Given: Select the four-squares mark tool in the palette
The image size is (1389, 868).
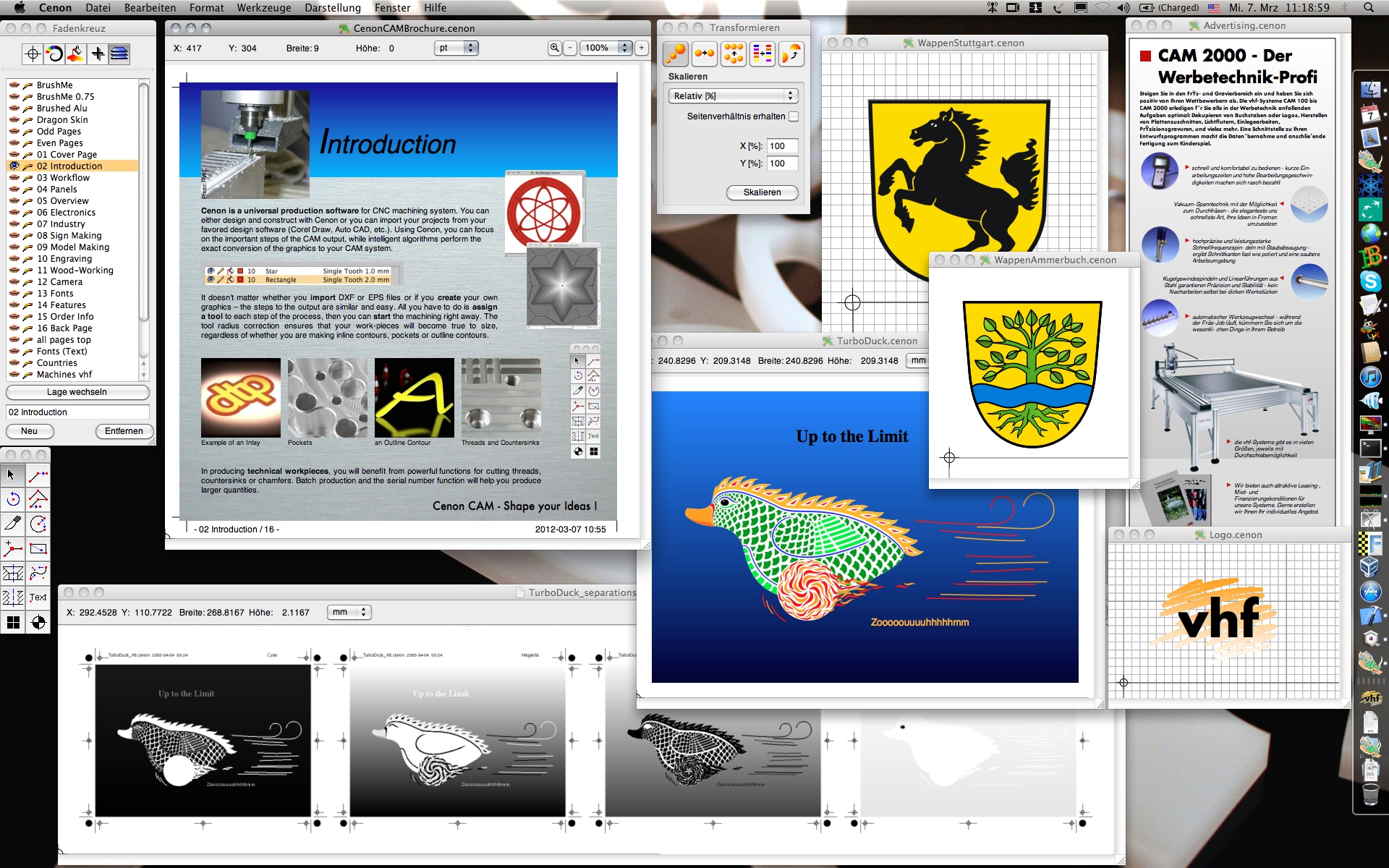Looking at the screenshot, I should [x=12, y=622].
